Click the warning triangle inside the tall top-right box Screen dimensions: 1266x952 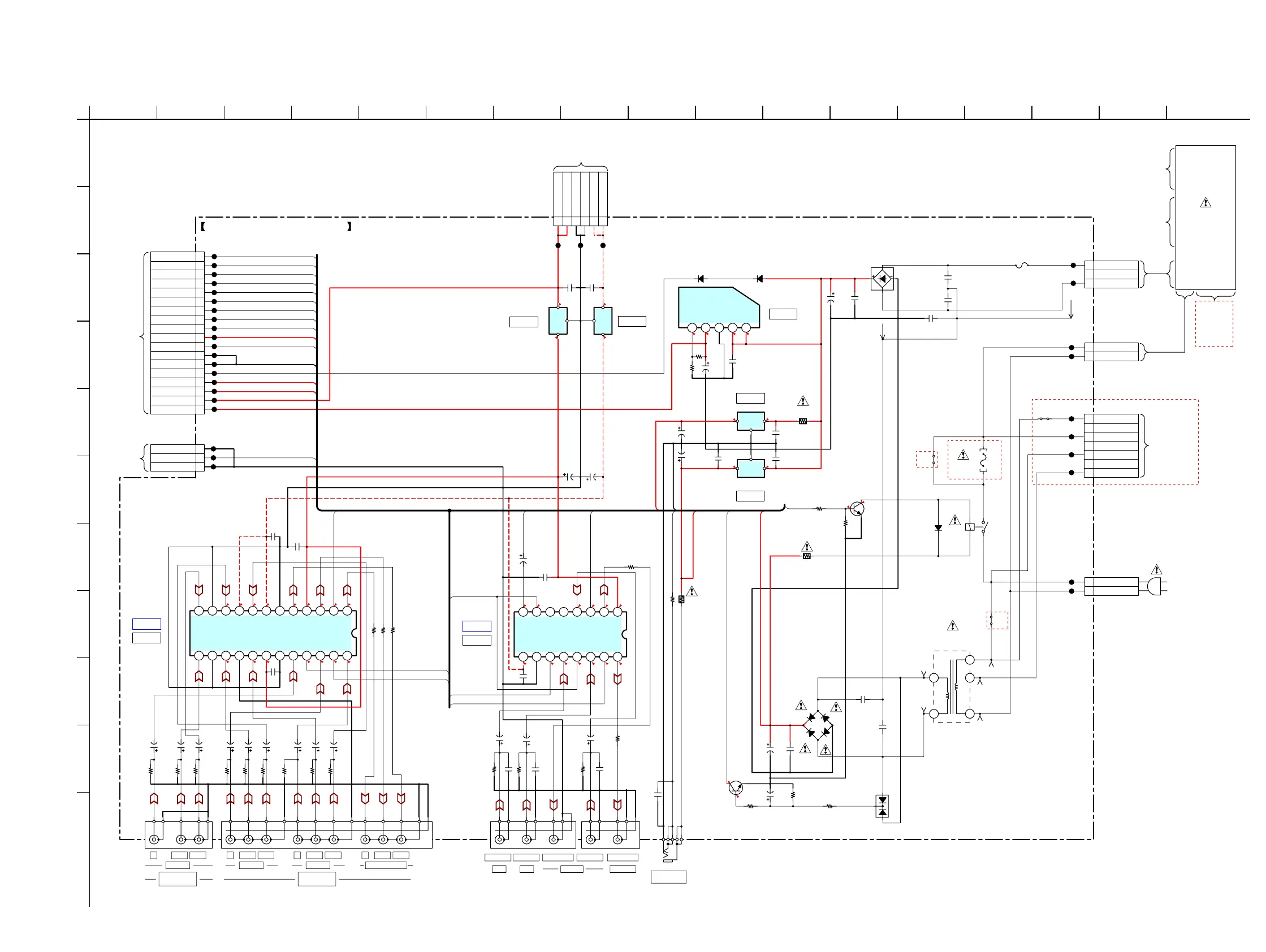[1205, 202]
